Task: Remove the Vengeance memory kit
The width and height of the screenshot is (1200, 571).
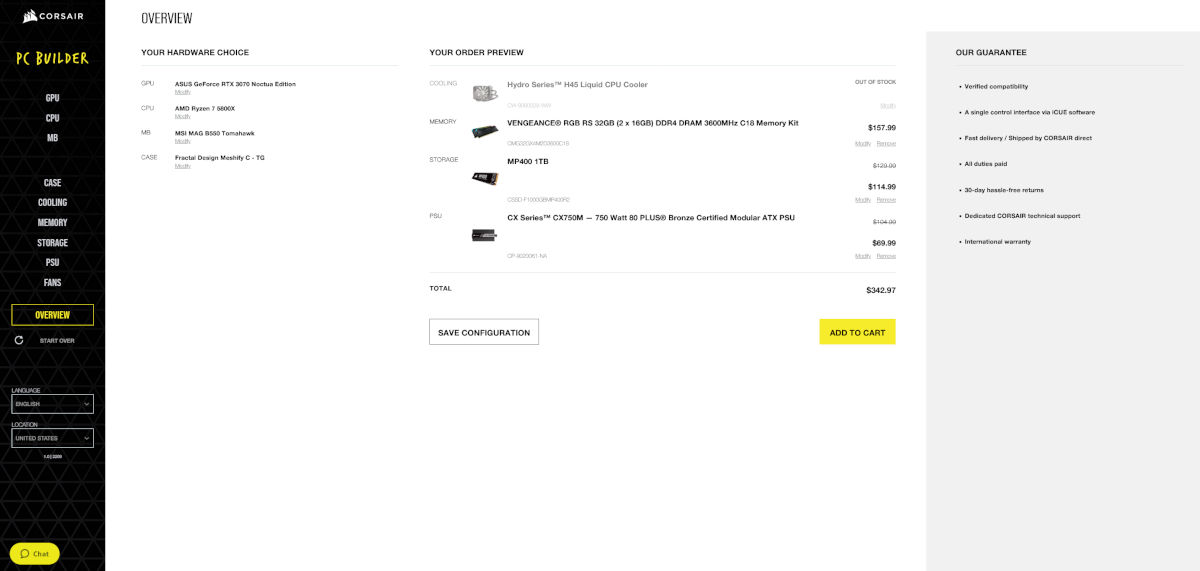Action: (x=886, y=143)
